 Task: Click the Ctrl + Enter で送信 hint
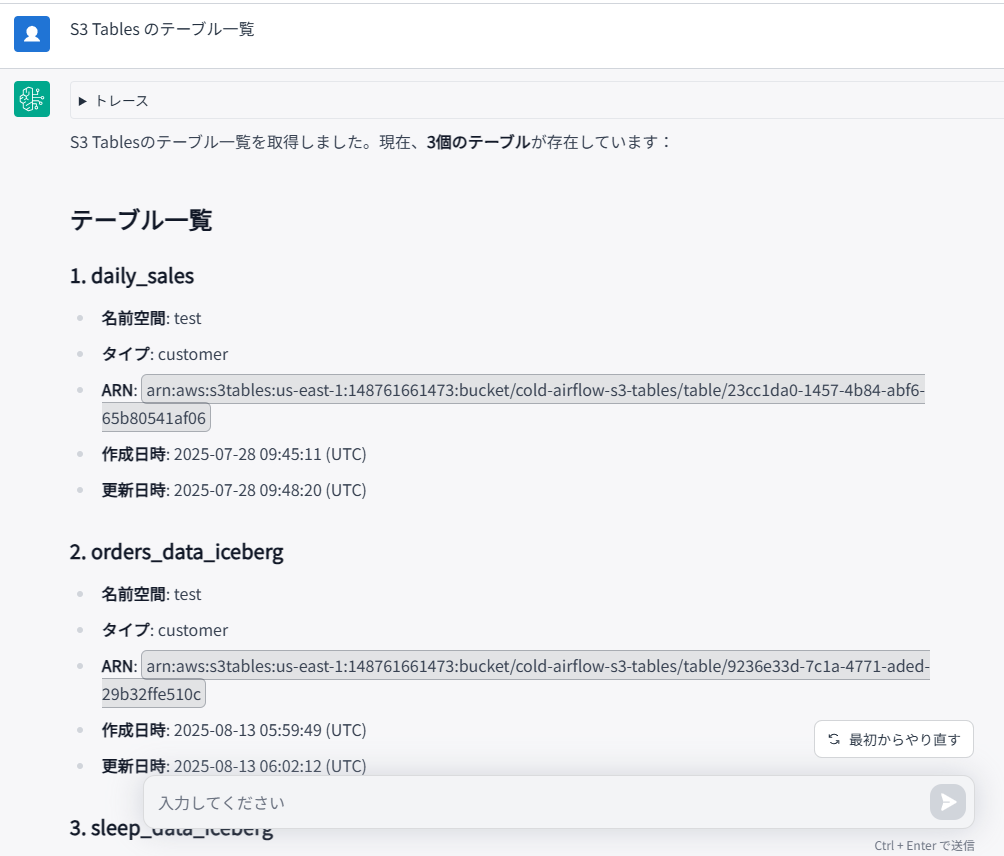click(924, 846)
